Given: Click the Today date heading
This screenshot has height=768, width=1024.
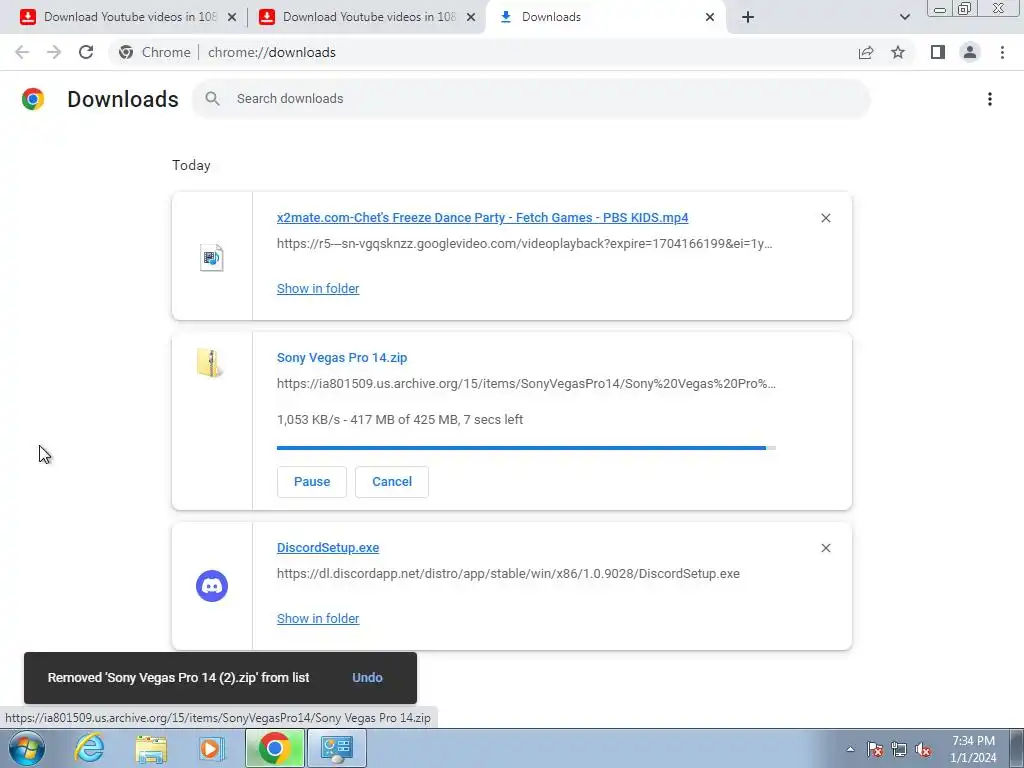Looking at the screenshot, I should 191,165.
